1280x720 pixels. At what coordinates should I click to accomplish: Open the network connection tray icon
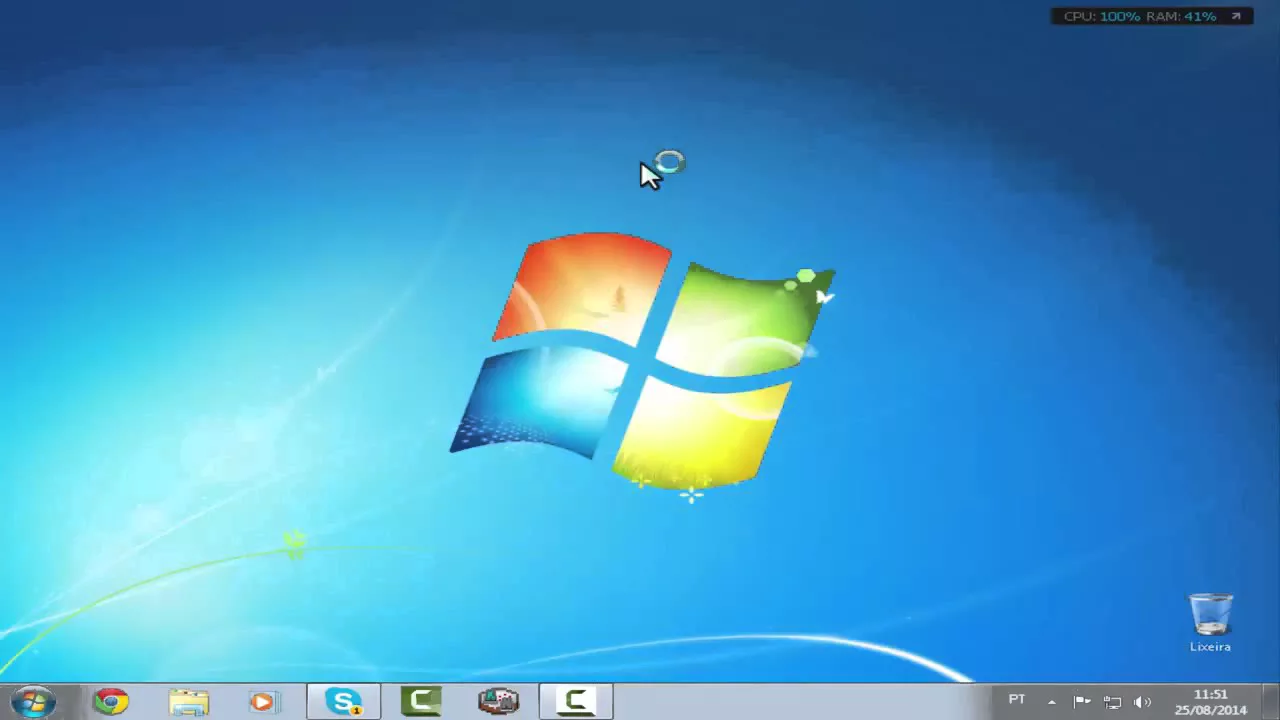1112,702
